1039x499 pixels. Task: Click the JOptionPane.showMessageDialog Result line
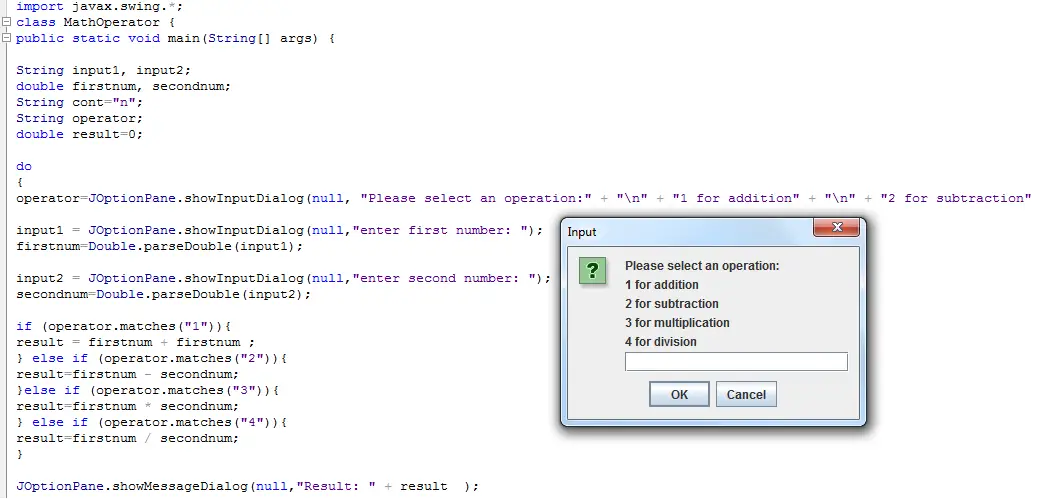[x=247, y=486]
